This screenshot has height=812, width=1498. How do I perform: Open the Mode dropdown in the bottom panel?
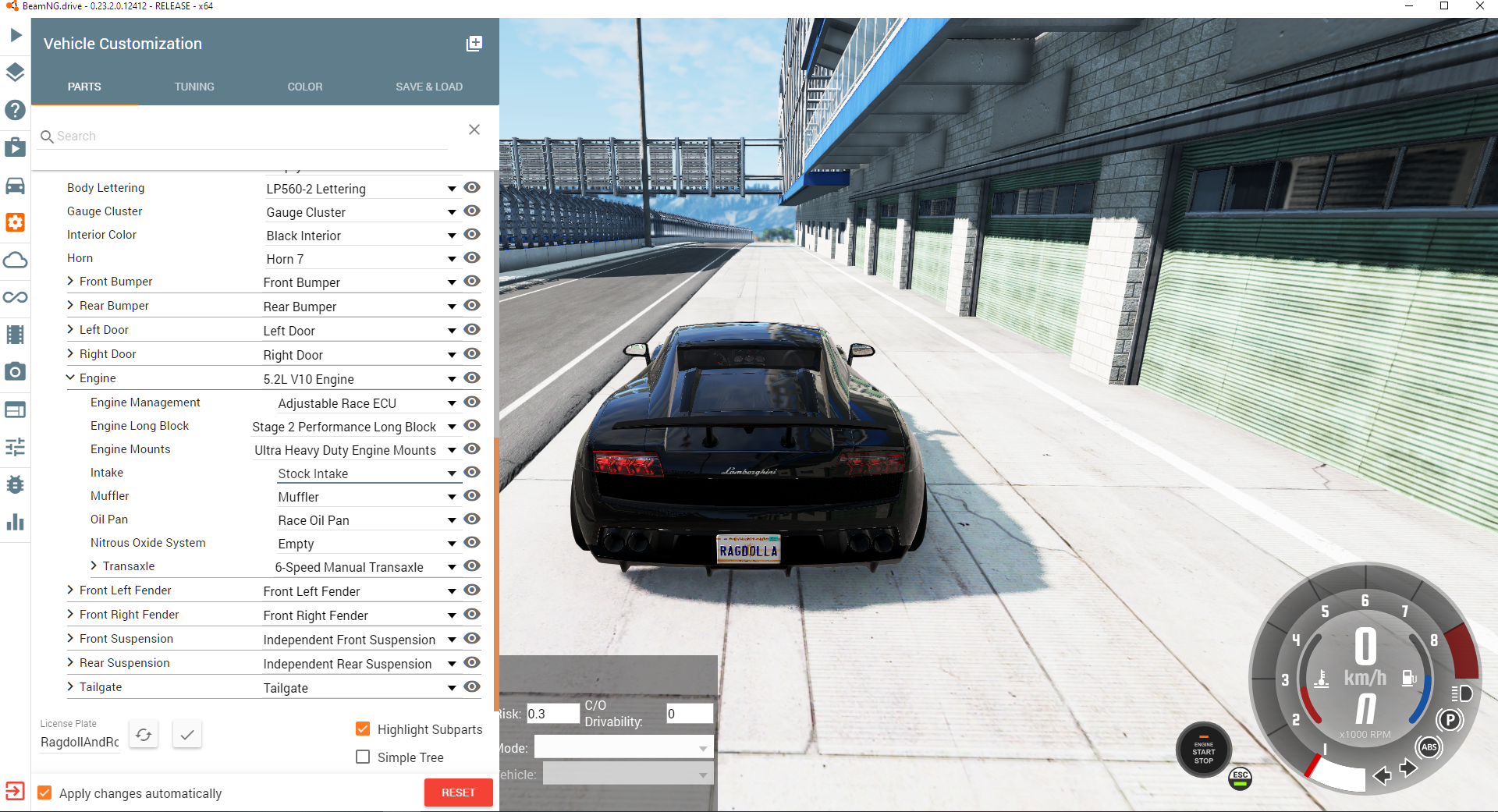click(623, 748)
